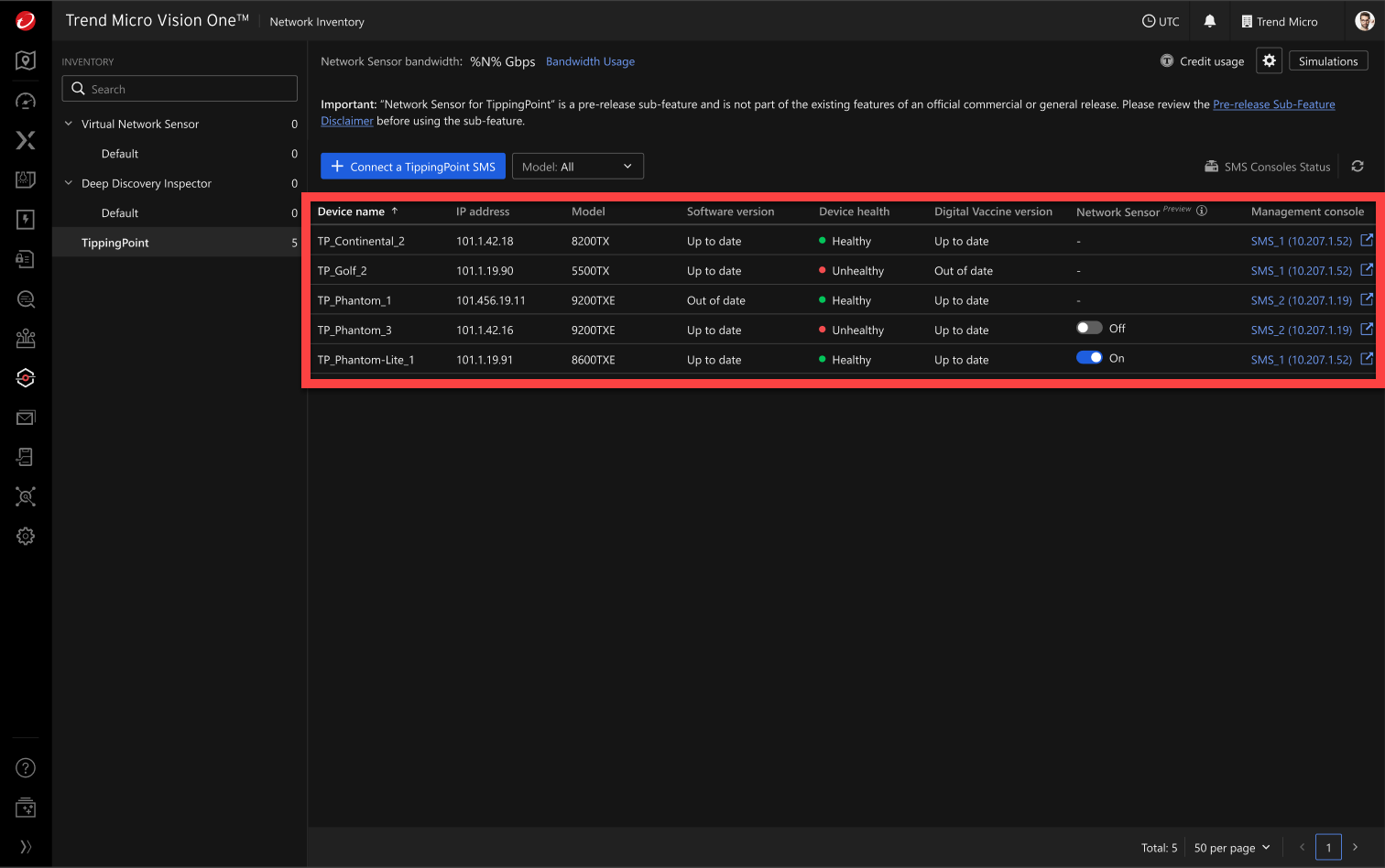
Task: Click the gauge-shaped dashboard icon in sidebar
Action: pyautogui.click(x=25, y=101)
